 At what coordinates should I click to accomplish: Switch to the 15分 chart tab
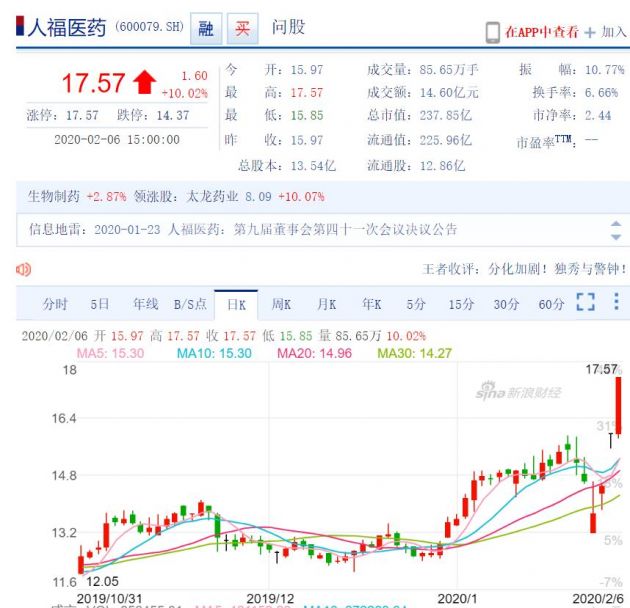click(x=461, y=304)
